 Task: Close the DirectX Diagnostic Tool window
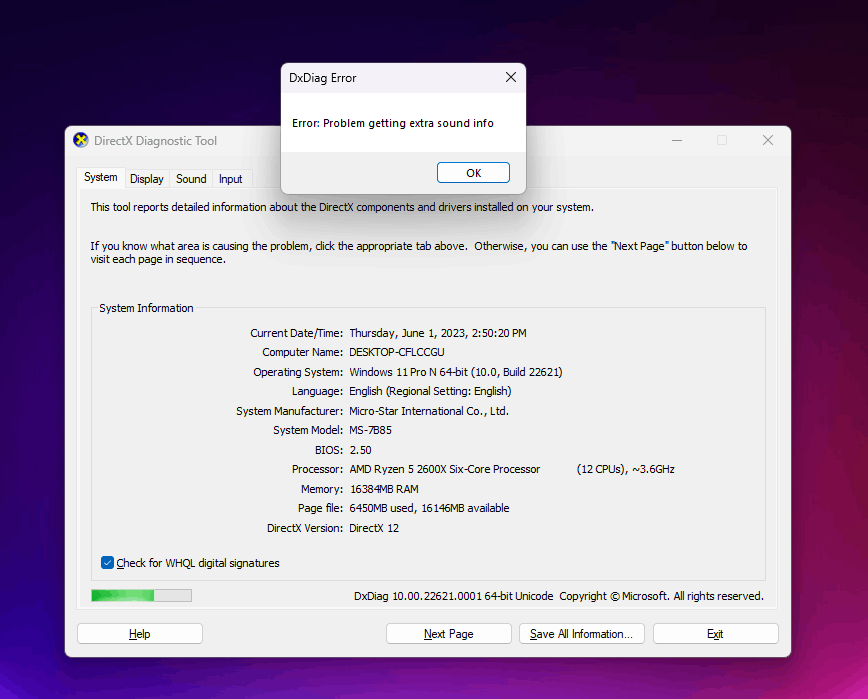[x=767, y=141]
